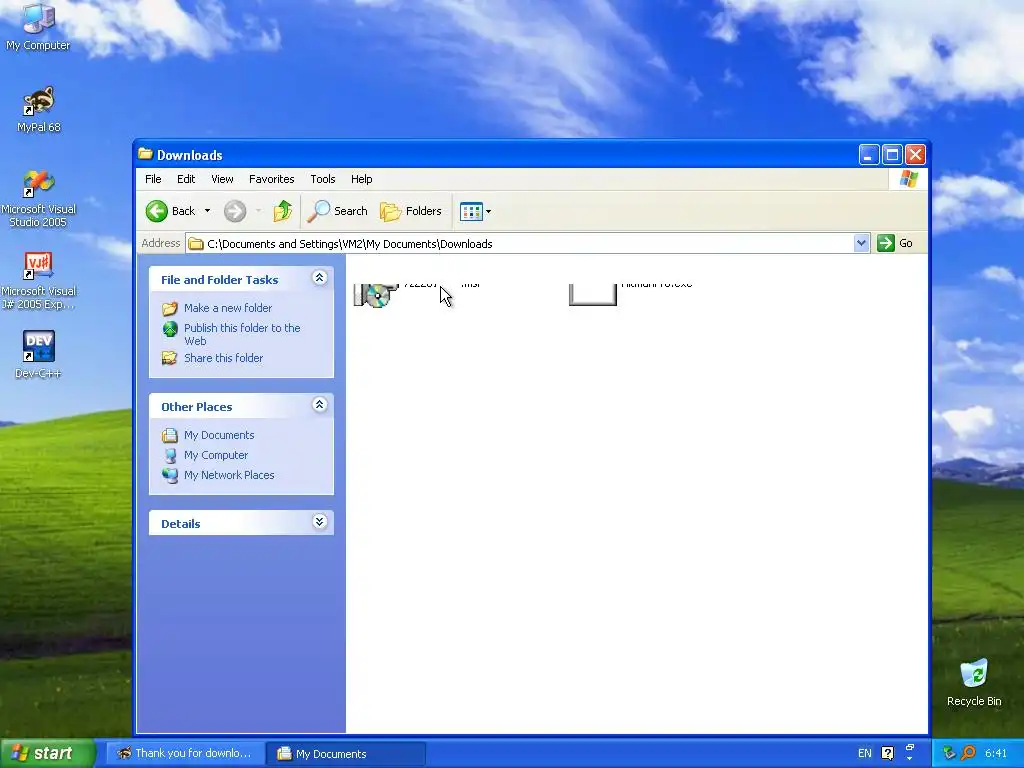The height and width of the screenshot is (768, 1024).
Task: Switch to 'Thank you for downlo...' taskbar window
Action: coord(185,754)
